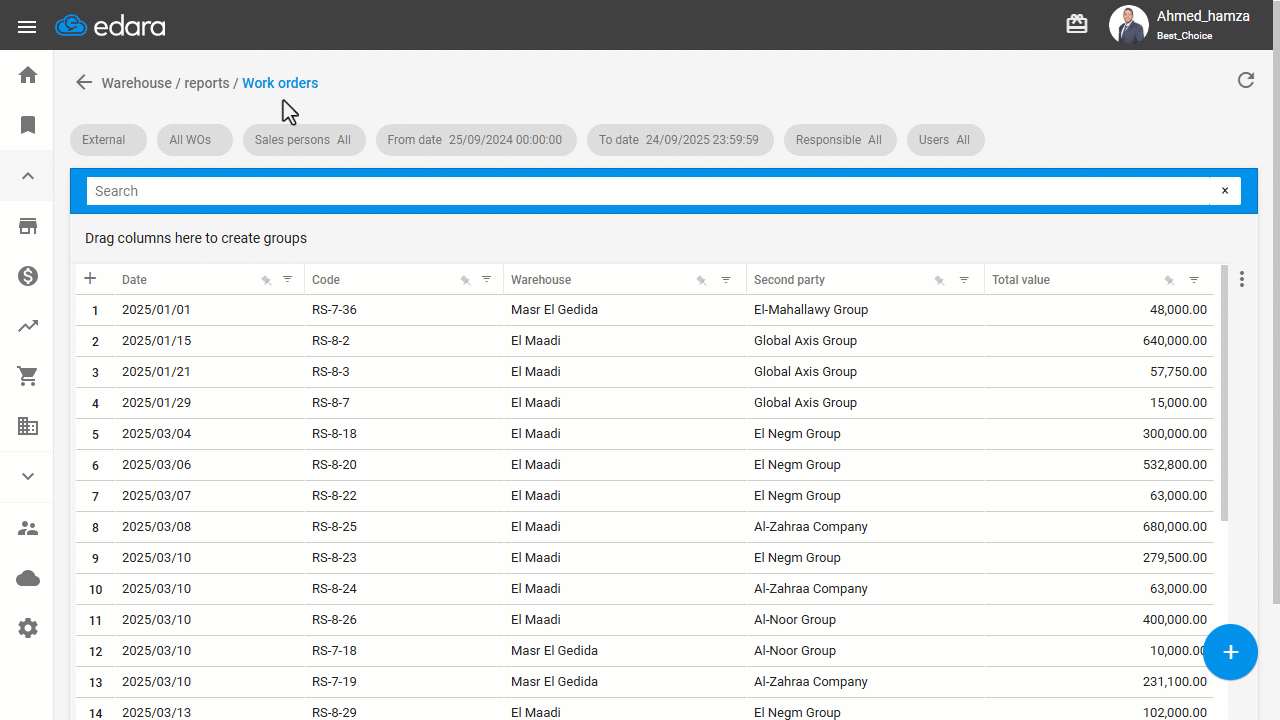Screen dimensions: 1280x720
Task: Open the Users filter chip
Action: tap(945, 140)
